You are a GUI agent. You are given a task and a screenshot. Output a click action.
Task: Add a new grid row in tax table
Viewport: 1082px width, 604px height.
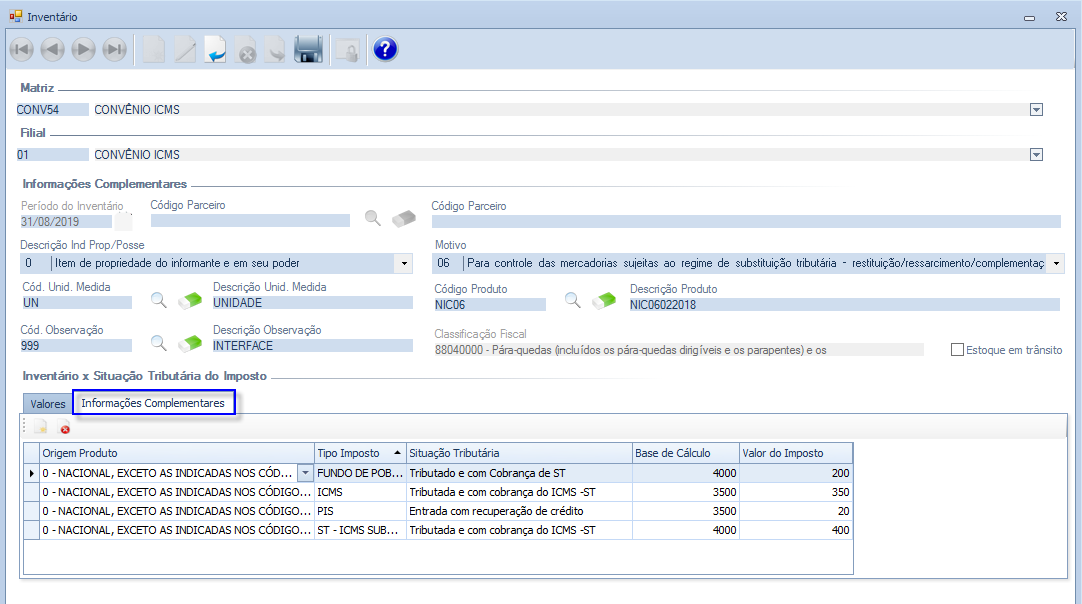[40, 429]
